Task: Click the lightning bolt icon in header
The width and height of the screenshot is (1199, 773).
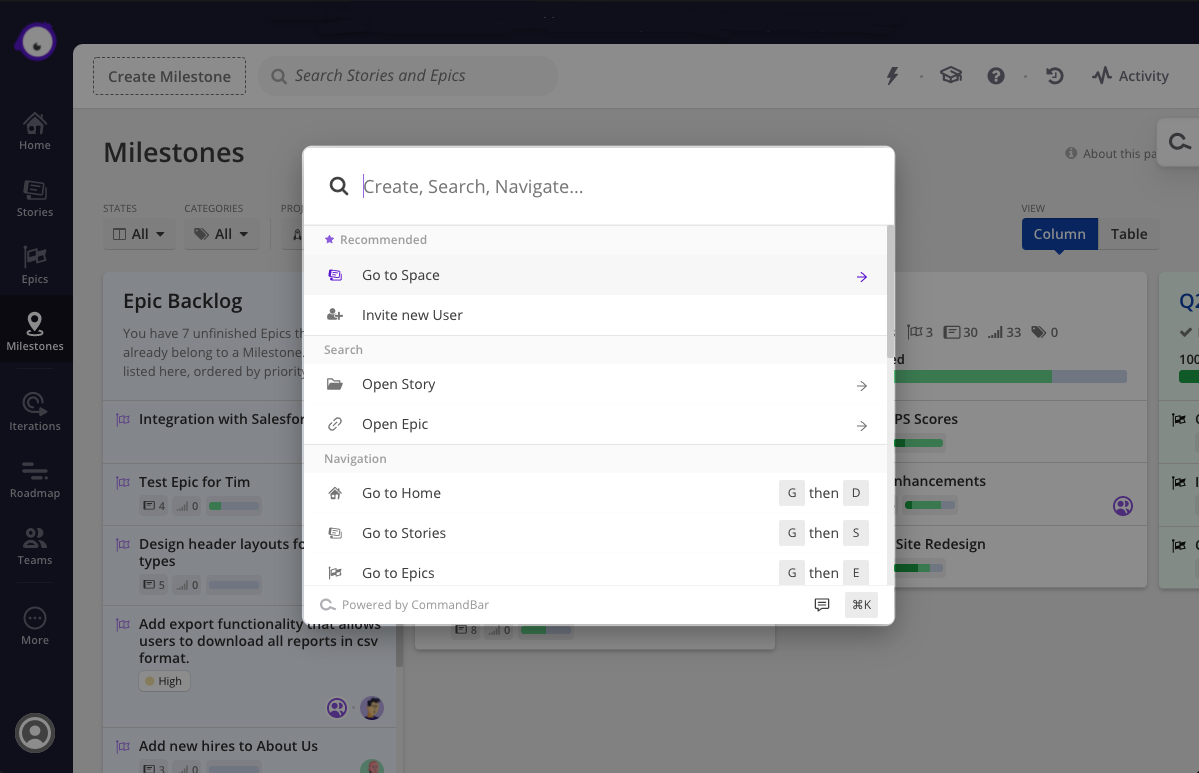Action: click(893, 76)
